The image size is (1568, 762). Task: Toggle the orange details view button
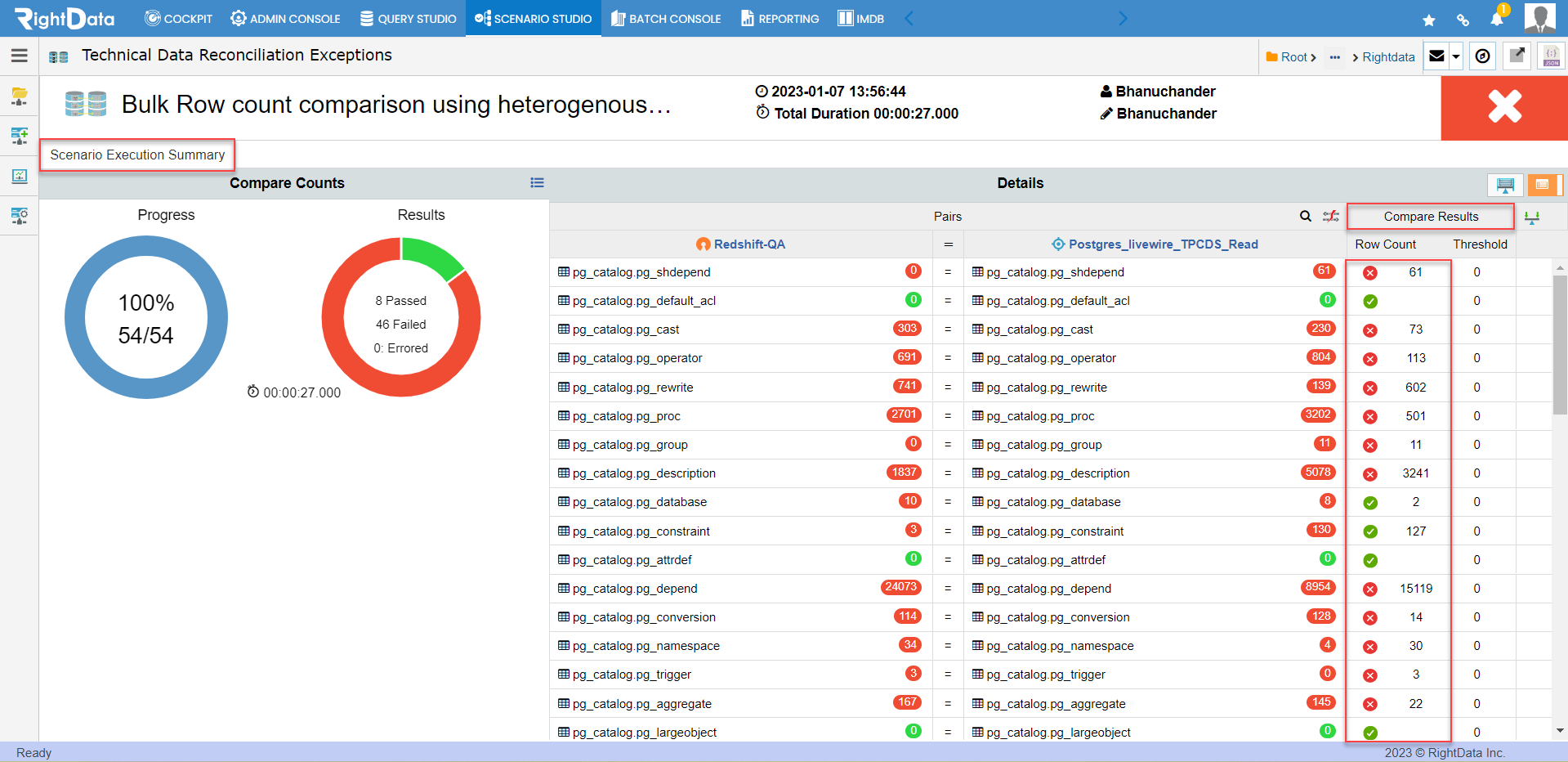(x=1543, y=185)
